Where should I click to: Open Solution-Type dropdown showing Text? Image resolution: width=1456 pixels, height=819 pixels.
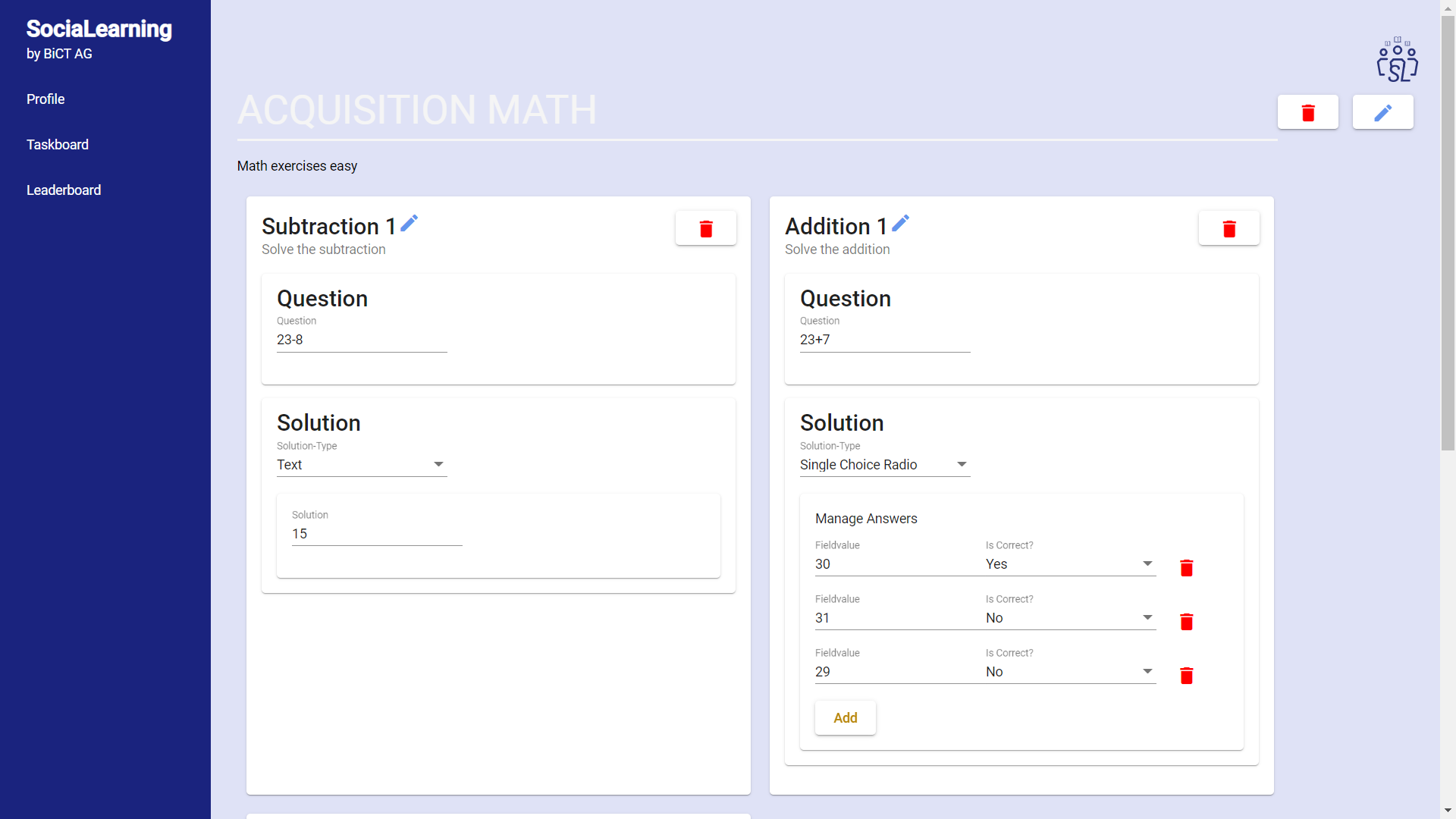tap(362, 464)
